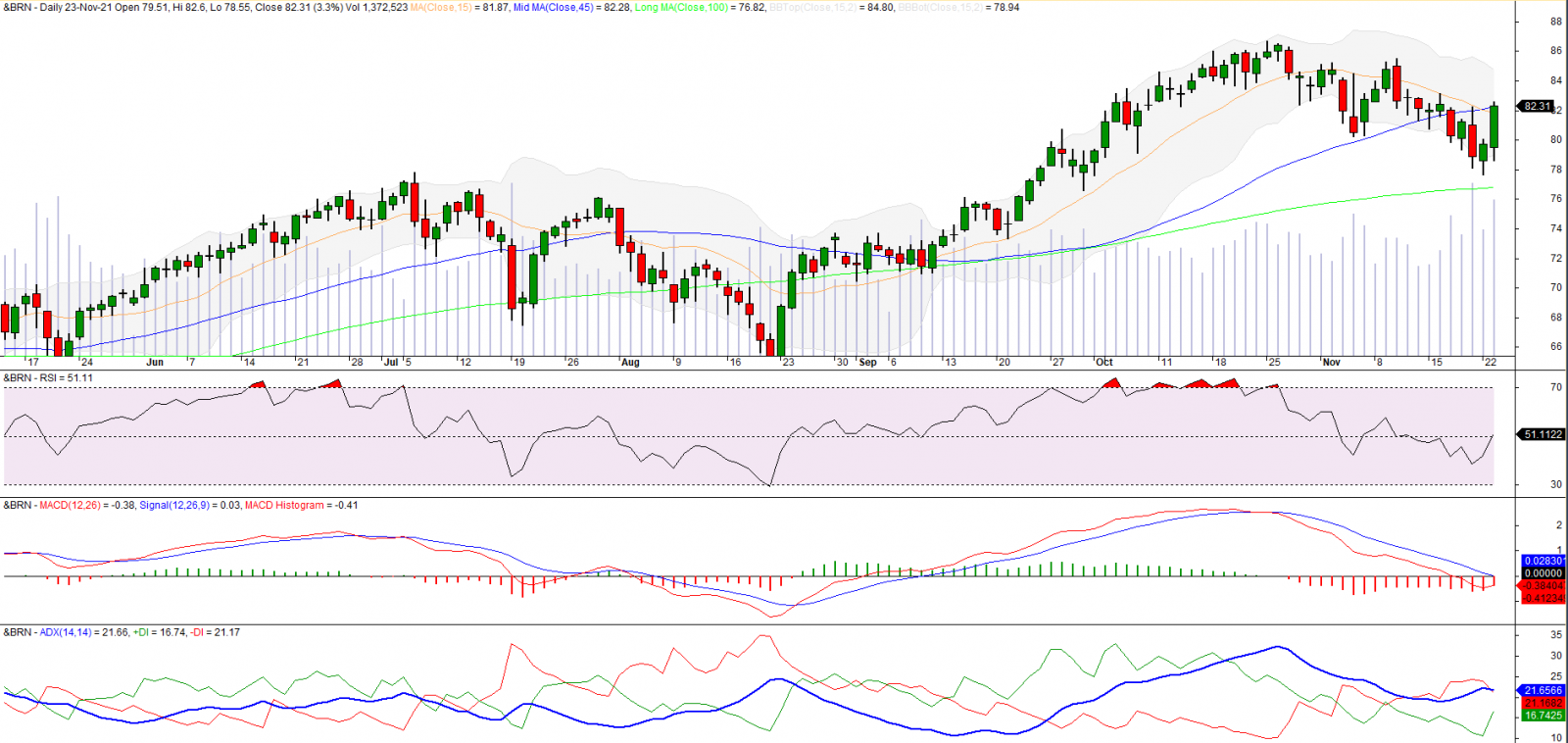
Task: Select the orange MA(Close,15) = 81.87 legend label
Action: tap(460, 7)
